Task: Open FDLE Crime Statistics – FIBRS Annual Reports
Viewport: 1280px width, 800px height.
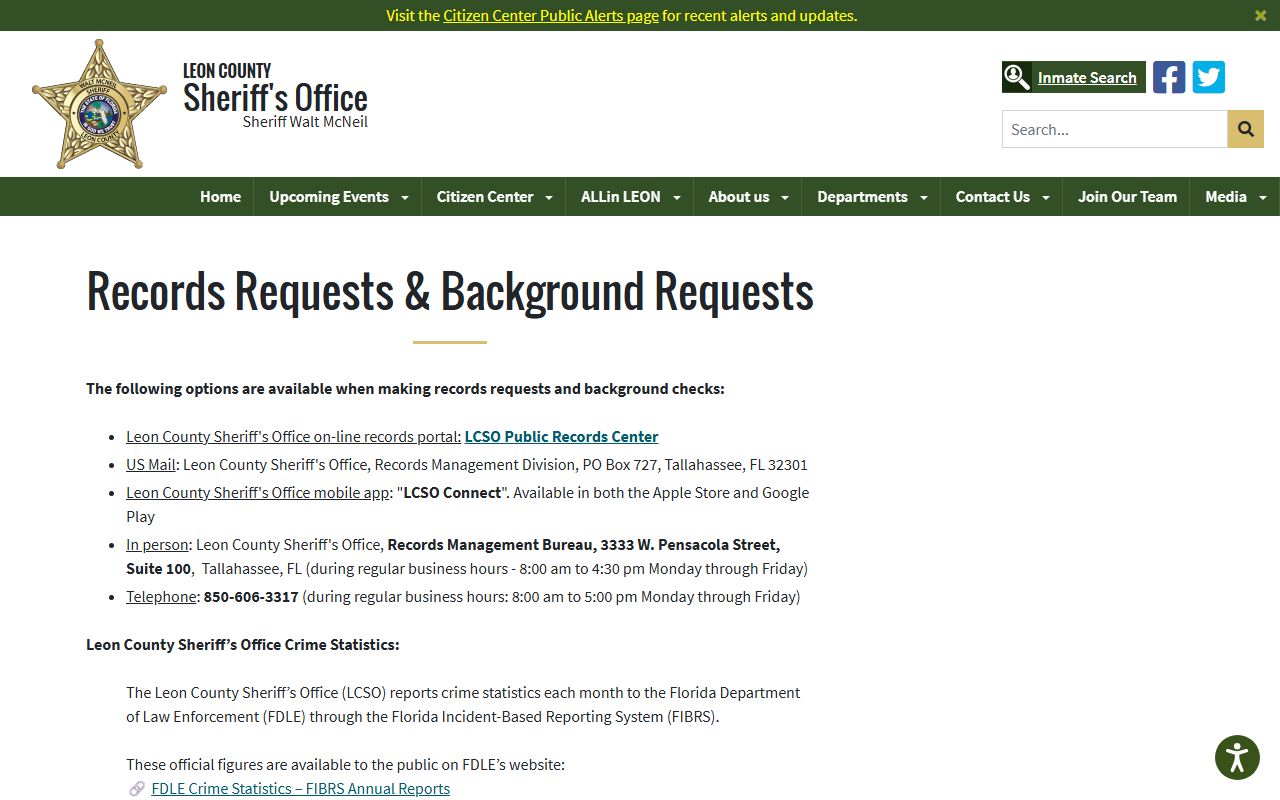Action: (x=300, y=788)
